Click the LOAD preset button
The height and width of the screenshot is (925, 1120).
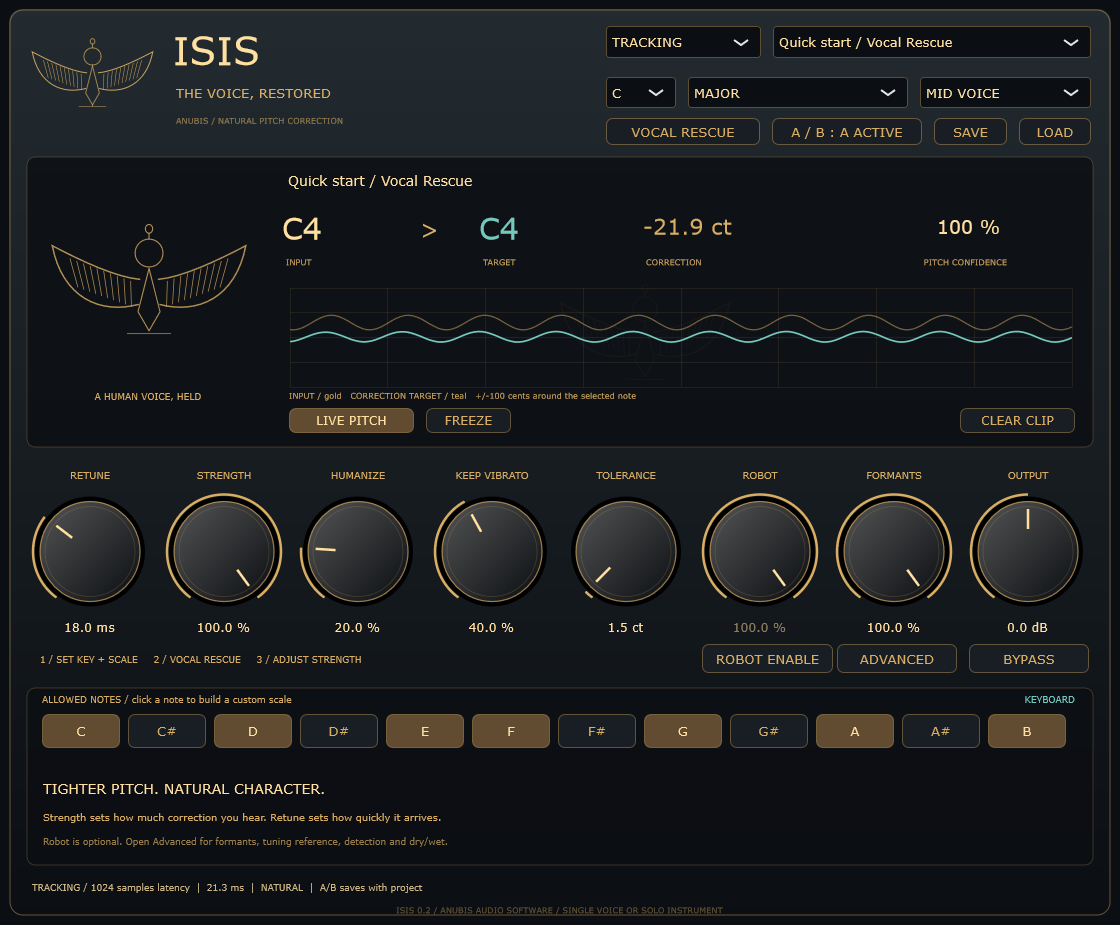click(1054, 132)
